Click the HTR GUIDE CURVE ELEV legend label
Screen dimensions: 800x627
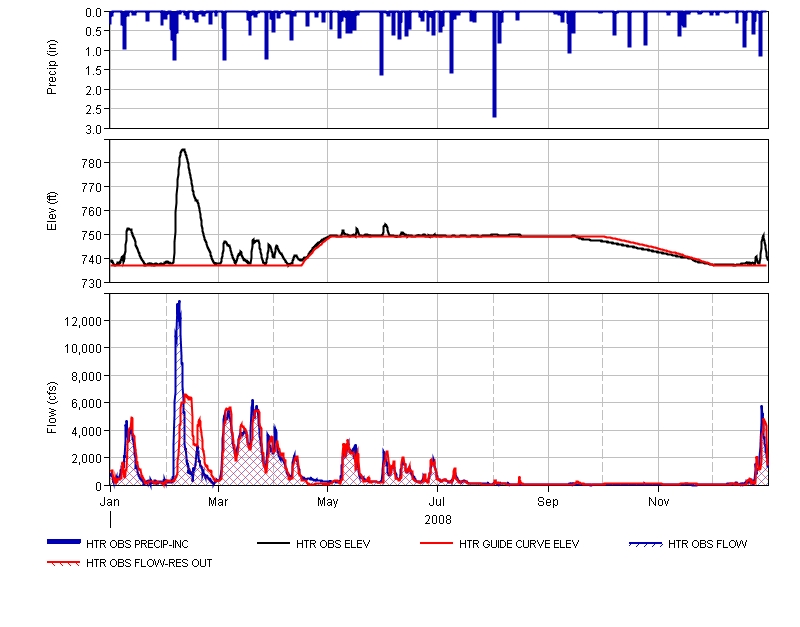[x=519, y=544]
